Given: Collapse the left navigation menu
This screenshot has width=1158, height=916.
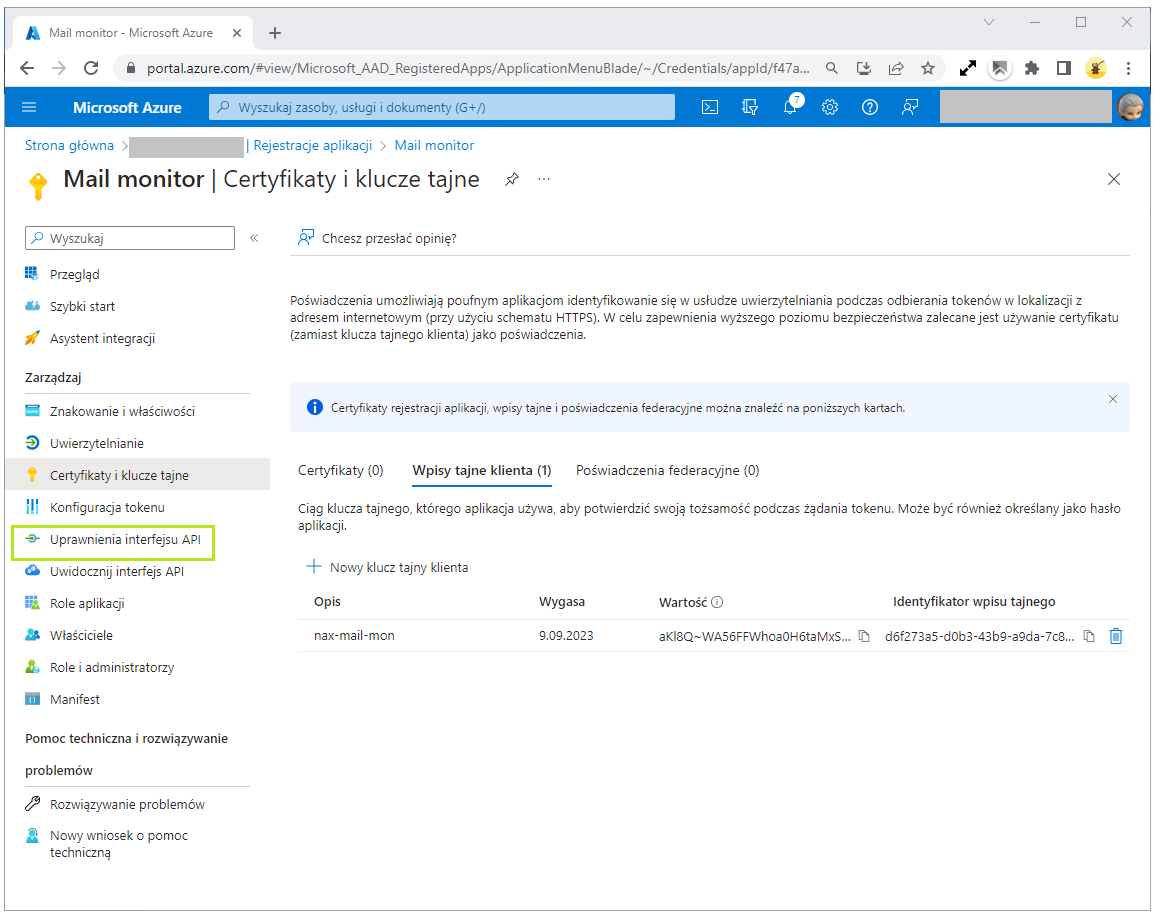Looking at the screenshot, I should 254,238.
